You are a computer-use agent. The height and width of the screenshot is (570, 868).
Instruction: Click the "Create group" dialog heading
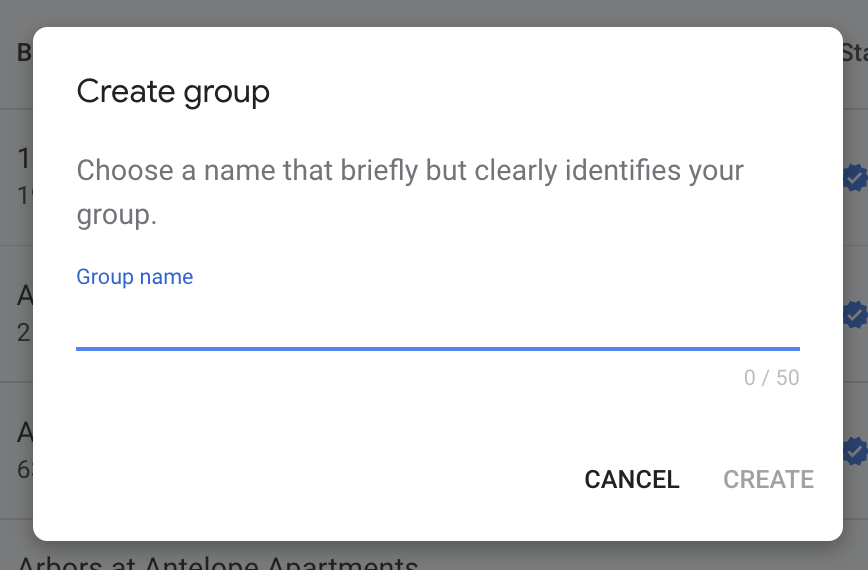click(x=173, y=92)
